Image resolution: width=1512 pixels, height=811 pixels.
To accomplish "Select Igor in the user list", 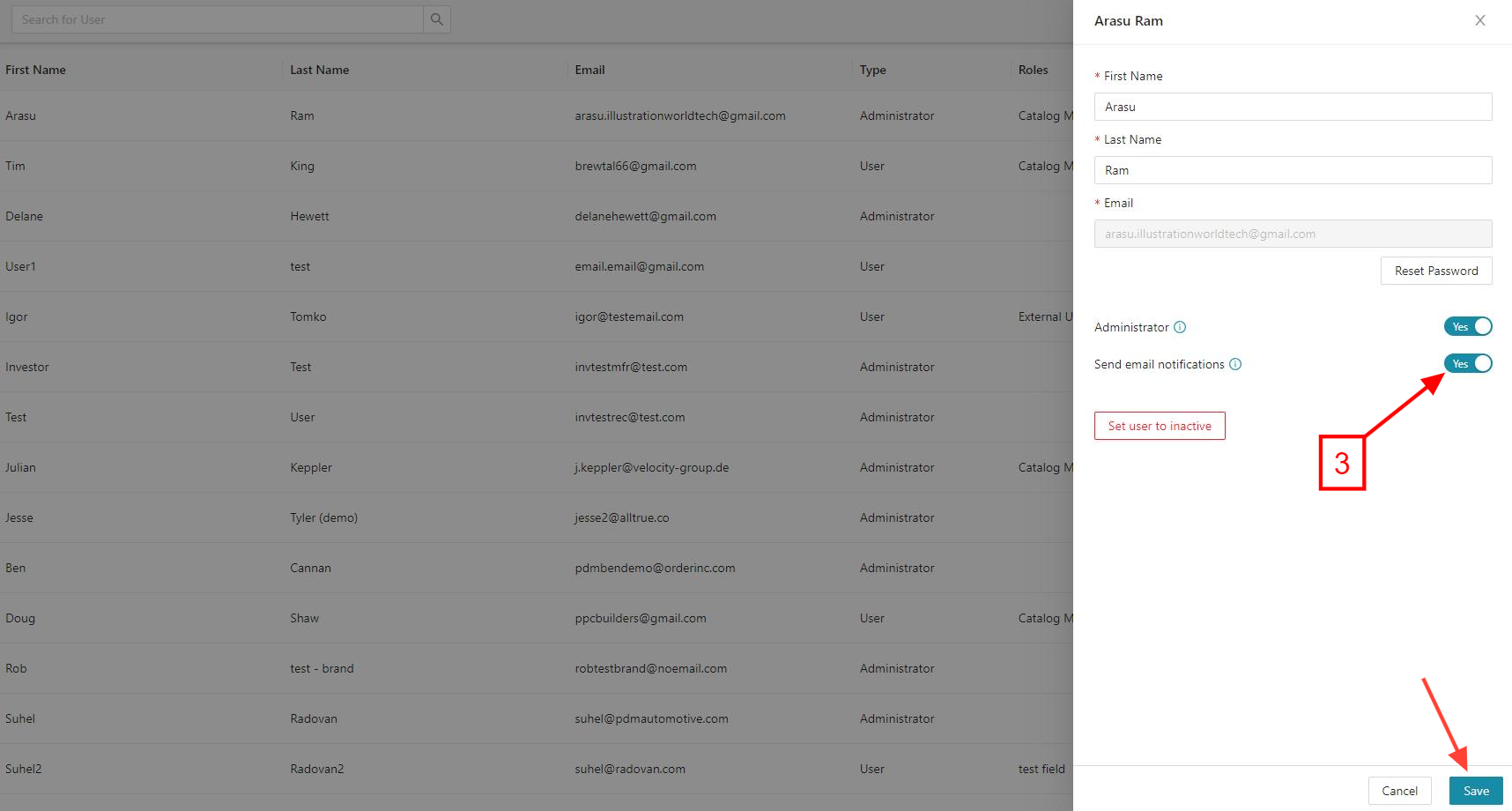I will (16, 316).
